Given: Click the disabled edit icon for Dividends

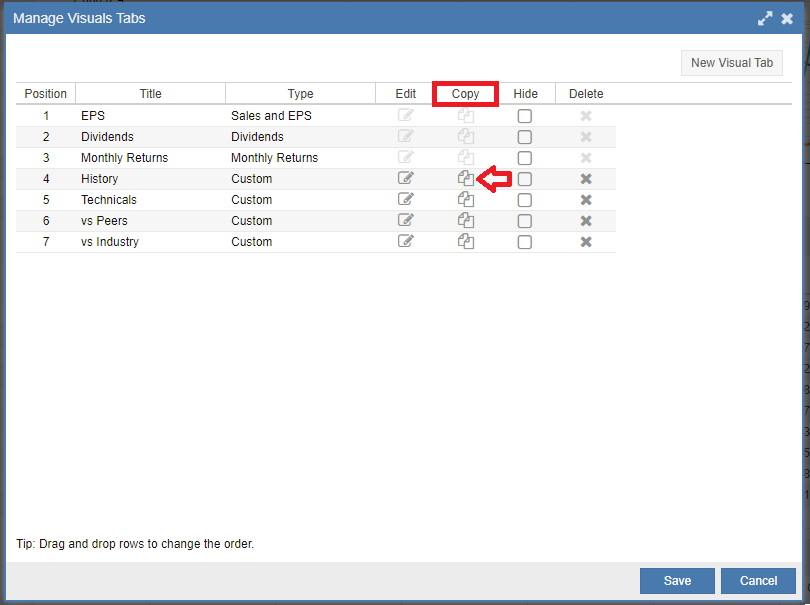Looking at the screenshot, I should [406, 136].
